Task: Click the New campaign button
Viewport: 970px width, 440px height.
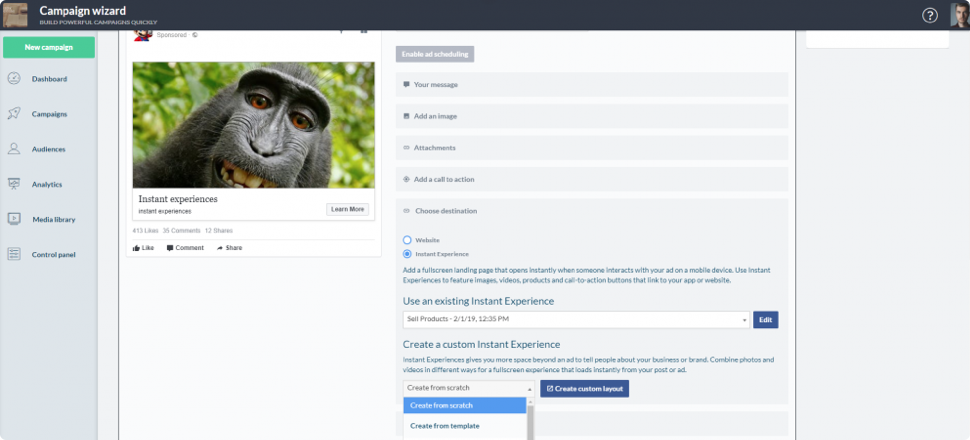Action: coord(49,47)
